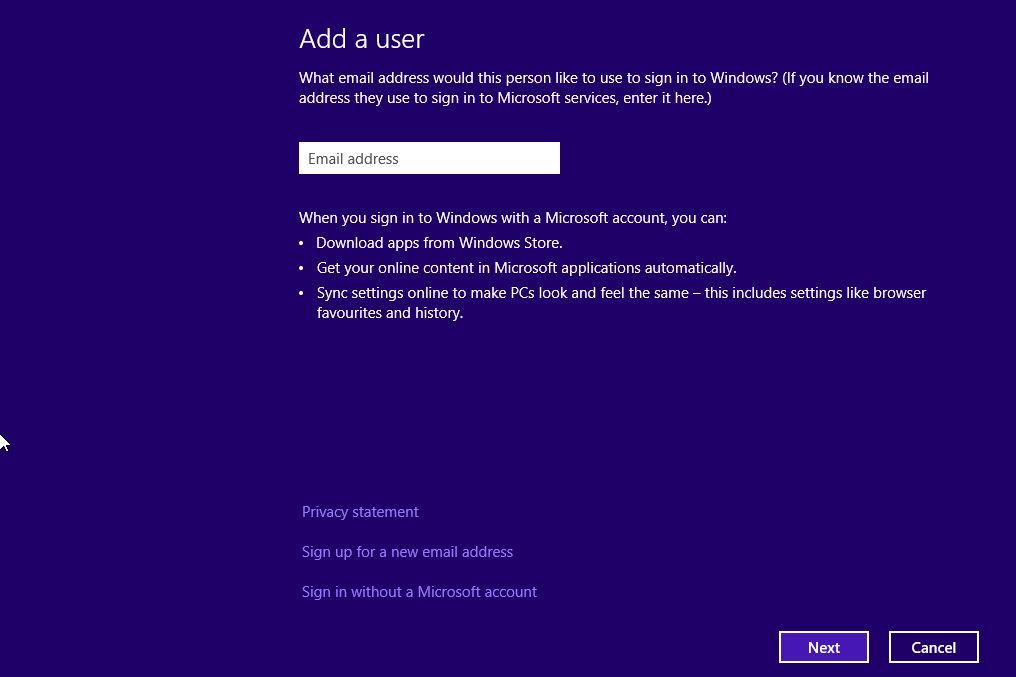Screen dimensions: 1016x677
Task: Choose Sign in without a Microsoft account
Action: click(x=419, y=592)
